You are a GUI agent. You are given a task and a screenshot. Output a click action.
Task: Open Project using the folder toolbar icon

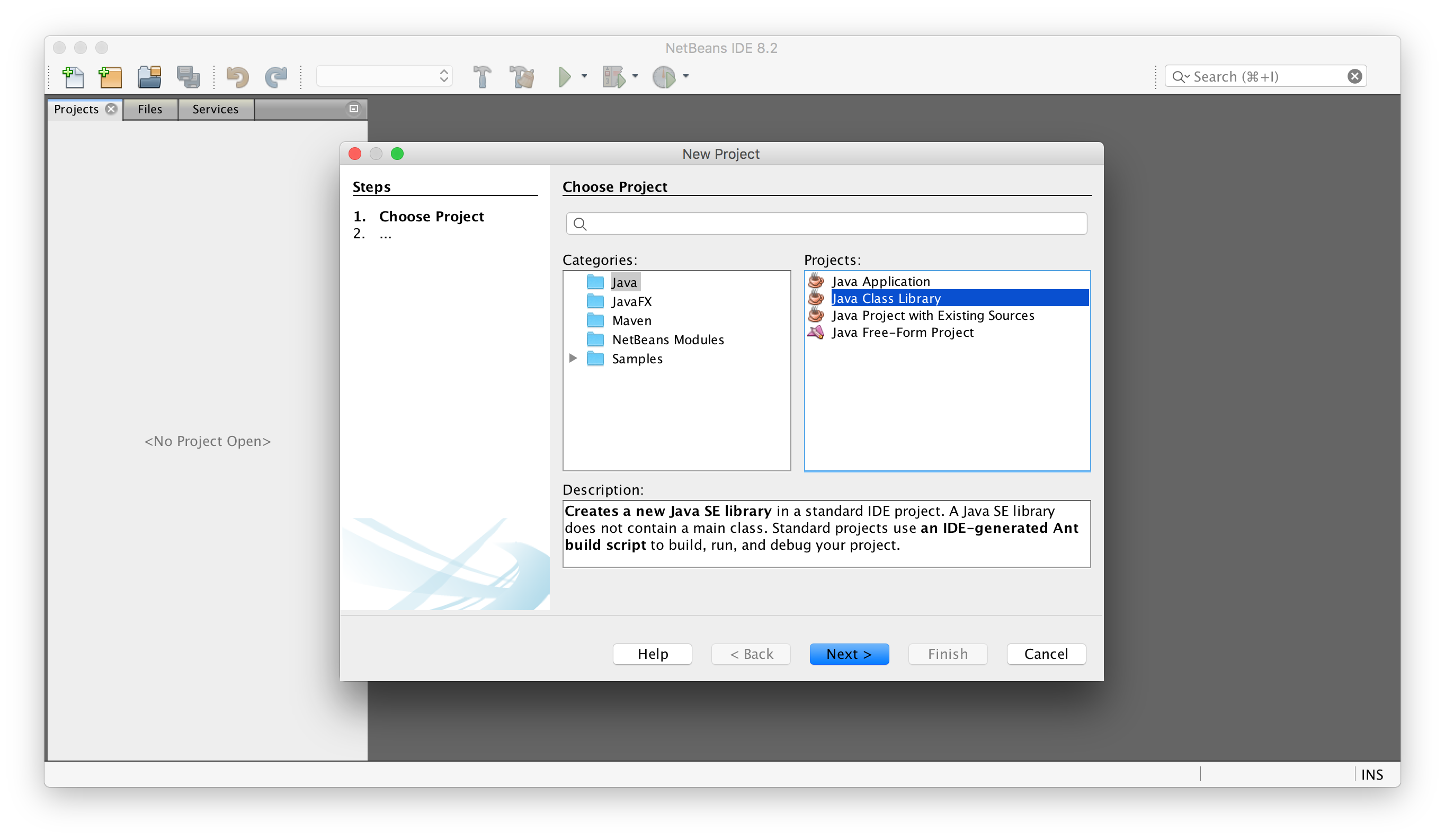pyautogui.click(x=149, y=76)
